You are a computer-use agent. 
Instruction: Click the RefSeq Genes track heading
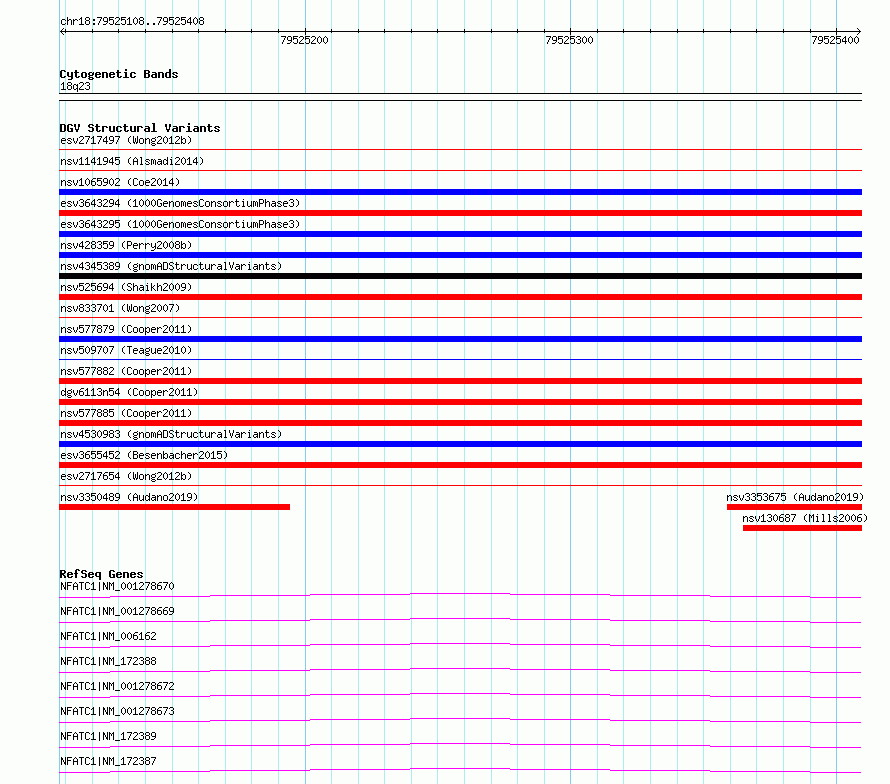(x=101, y=575)
